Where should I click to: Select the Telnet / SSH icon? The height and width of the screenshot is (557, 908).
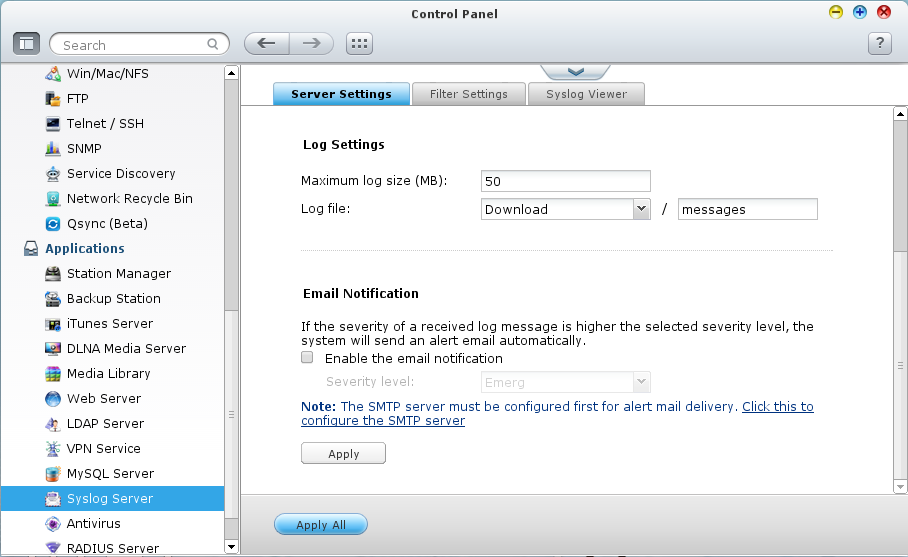click(54, 124)
